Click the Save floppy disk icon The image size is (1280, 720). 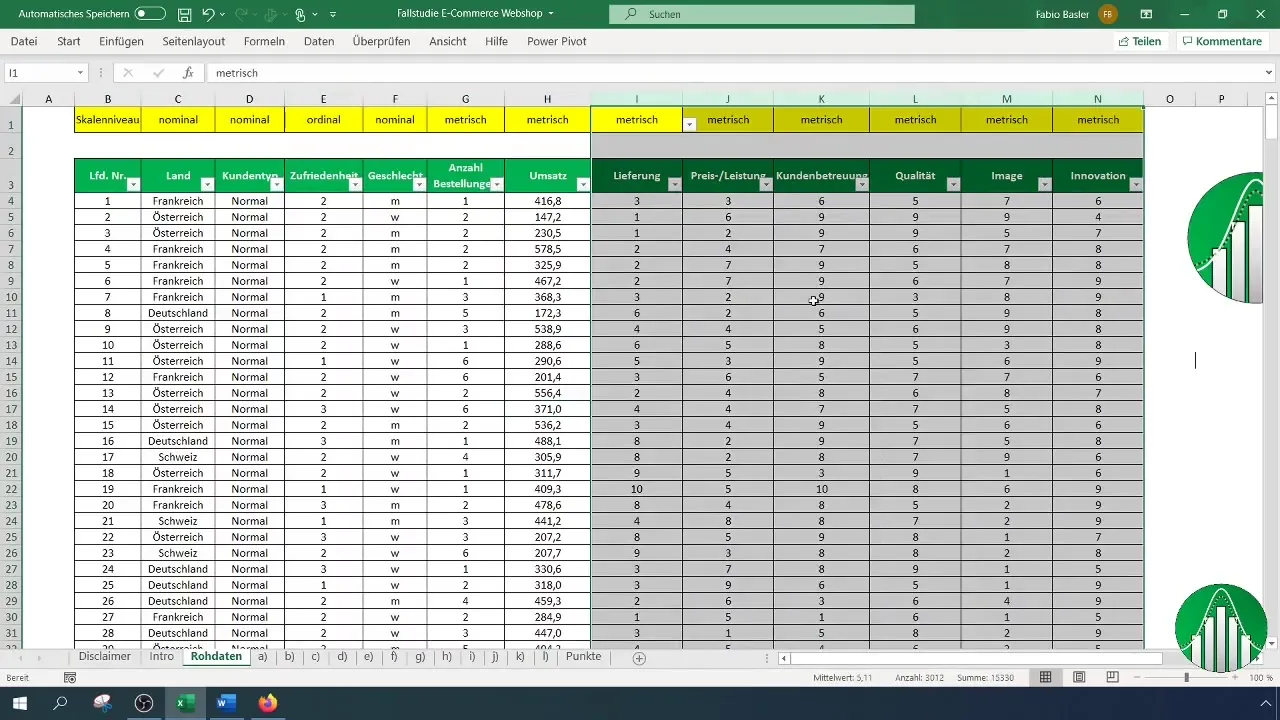[x=184, y=14]
